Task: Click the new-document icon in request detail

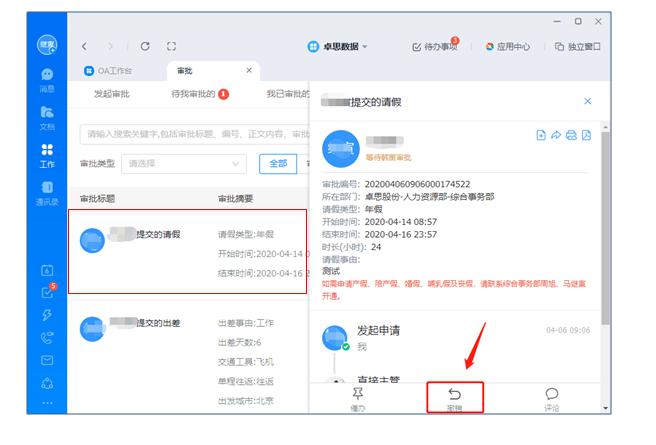Action: pyautogui.click(x=541, y=135)
